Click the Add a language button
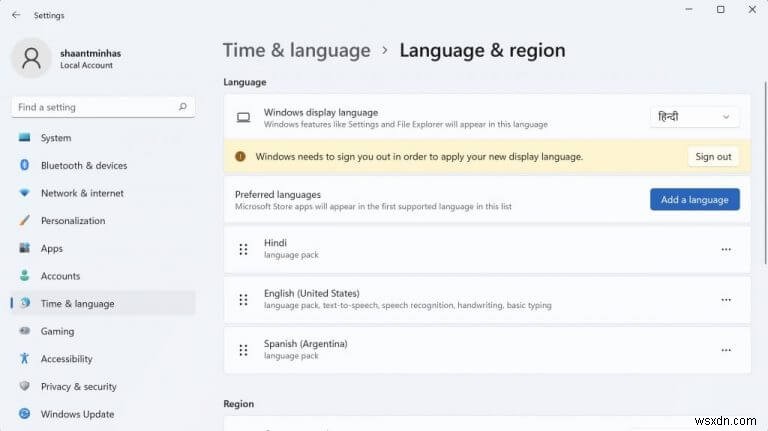 click(x=694, y=199)
